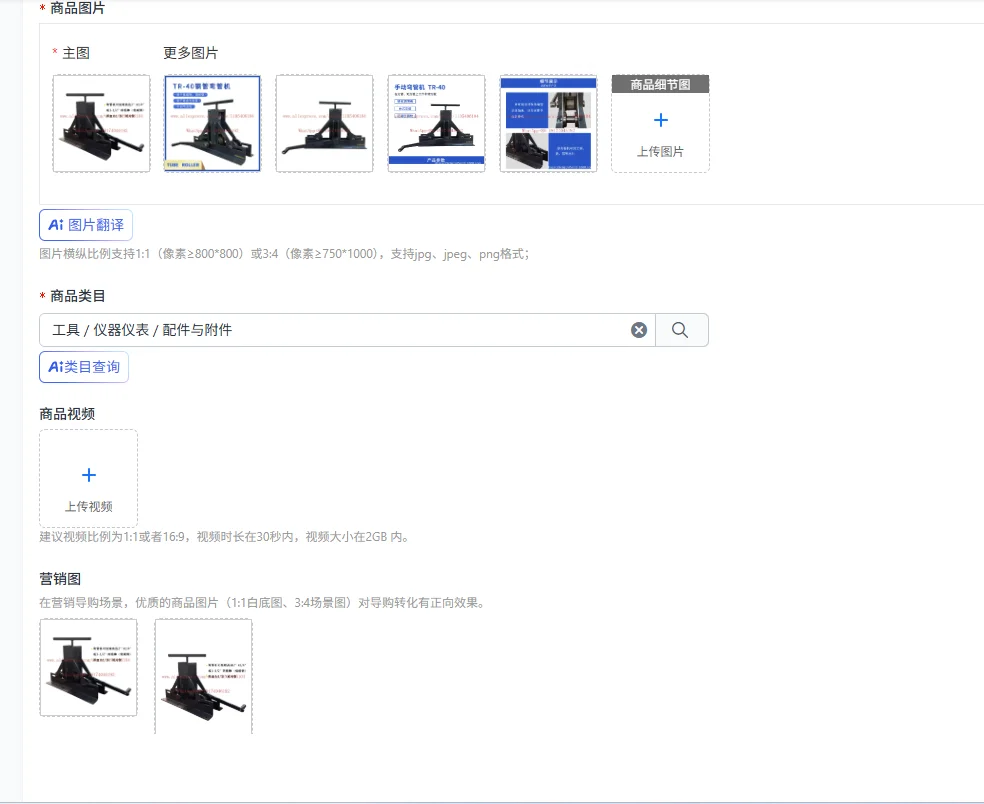Click the 商品类目 section heading
Screen dimensions: 984x804
point(78,296)
